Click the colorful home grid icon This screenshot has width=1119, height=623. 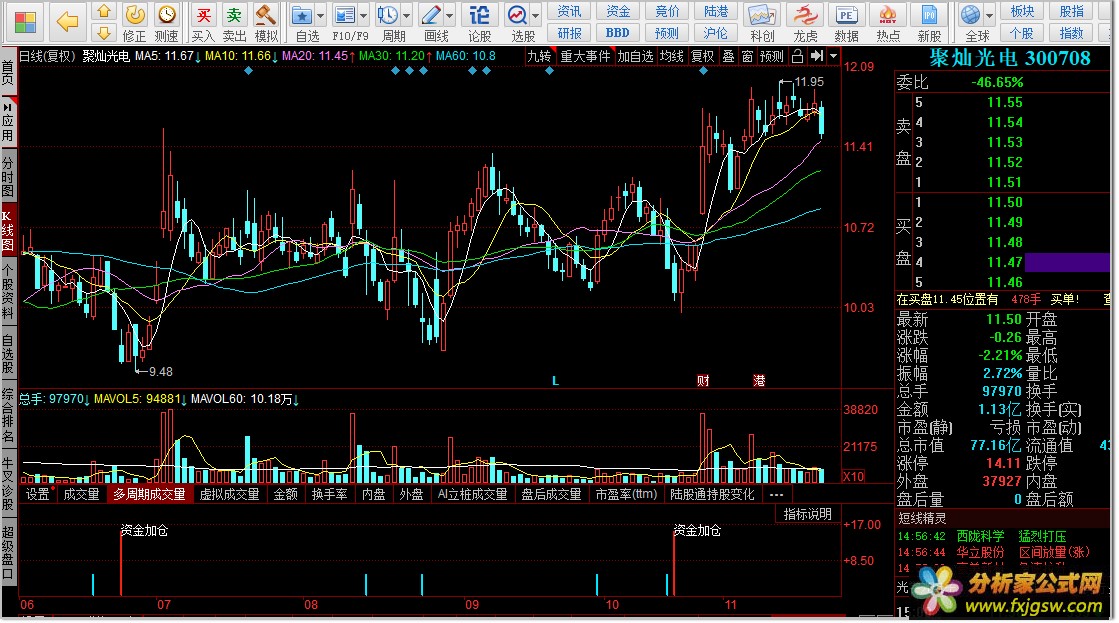25,22
